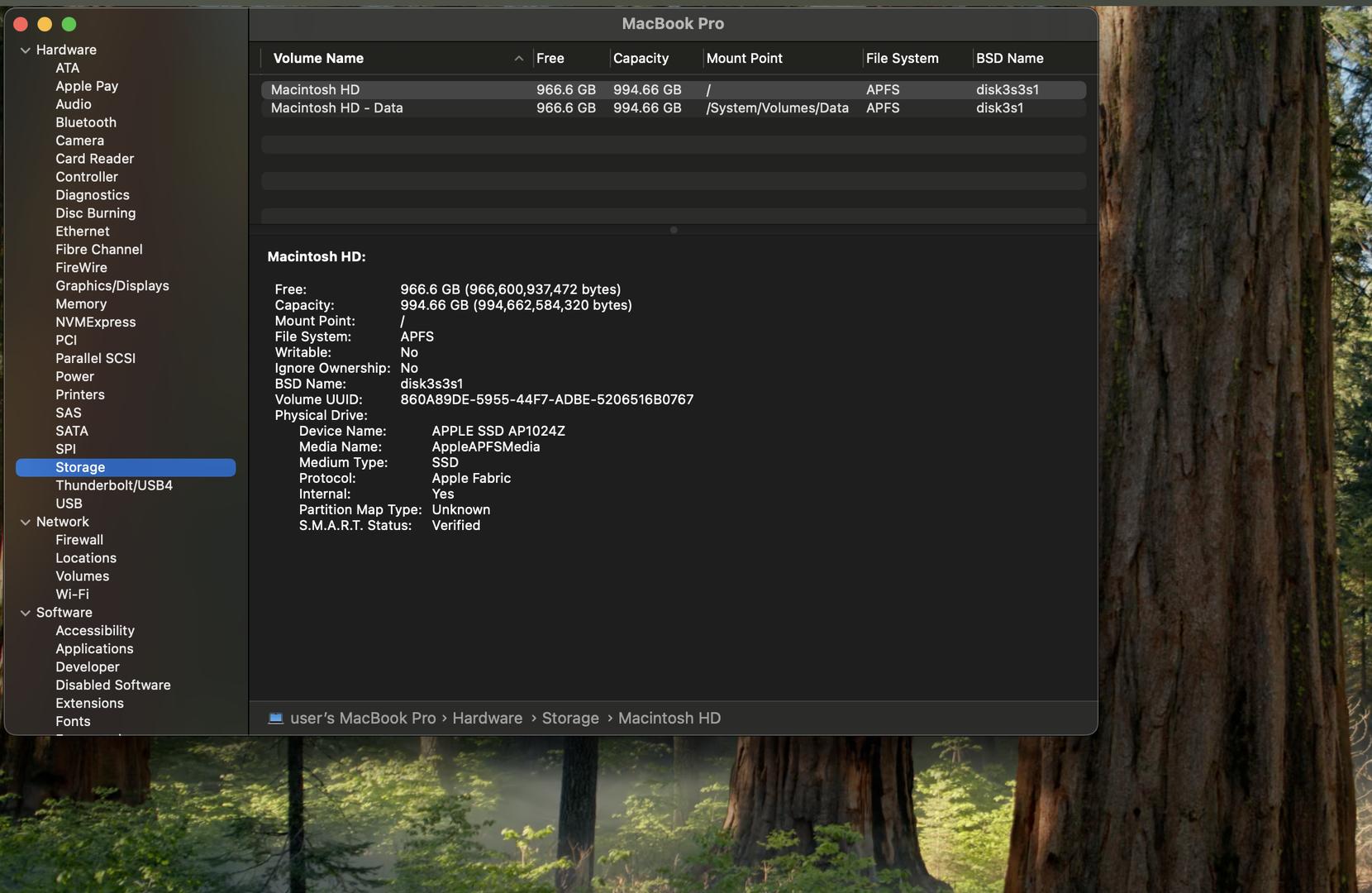The height and width of the screenshot is (893, 1372).
Task: Sort by BSD Name column header
Action: click(1009, 59)
